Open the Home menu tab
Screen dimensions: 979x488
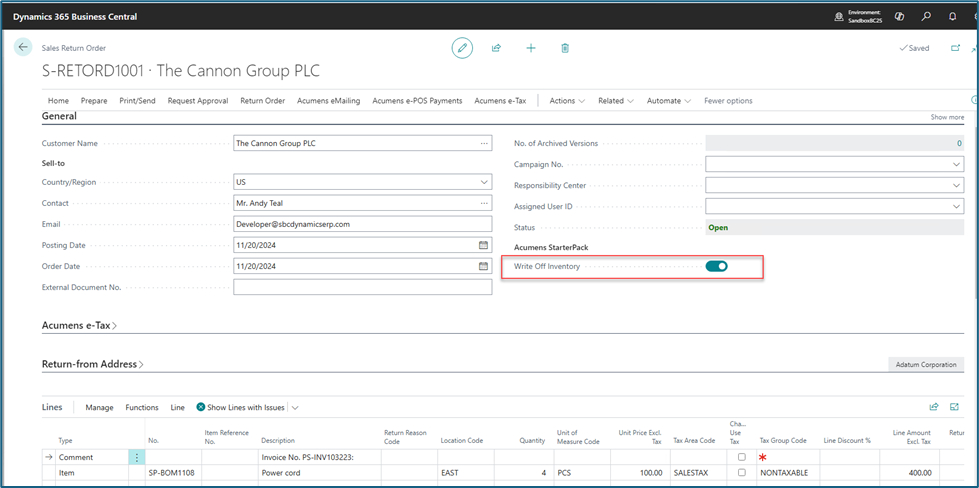tap(59, 100)
